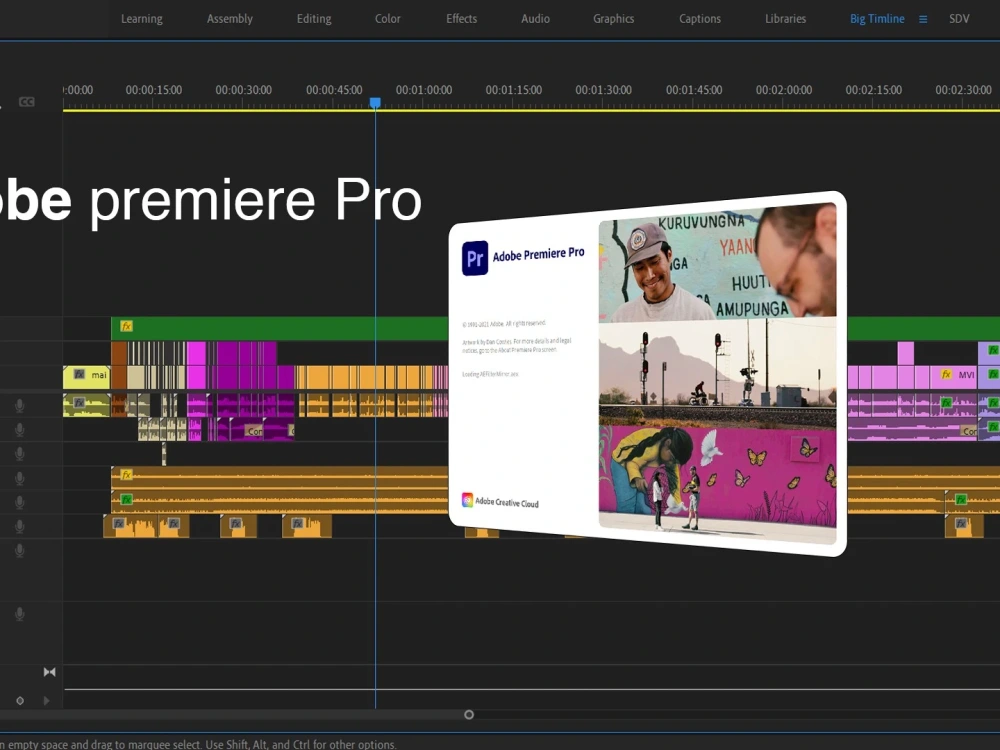Click the fx badge on the mai clip
This screenshot has width=1000, height=750.
click(x=79, y=374)
